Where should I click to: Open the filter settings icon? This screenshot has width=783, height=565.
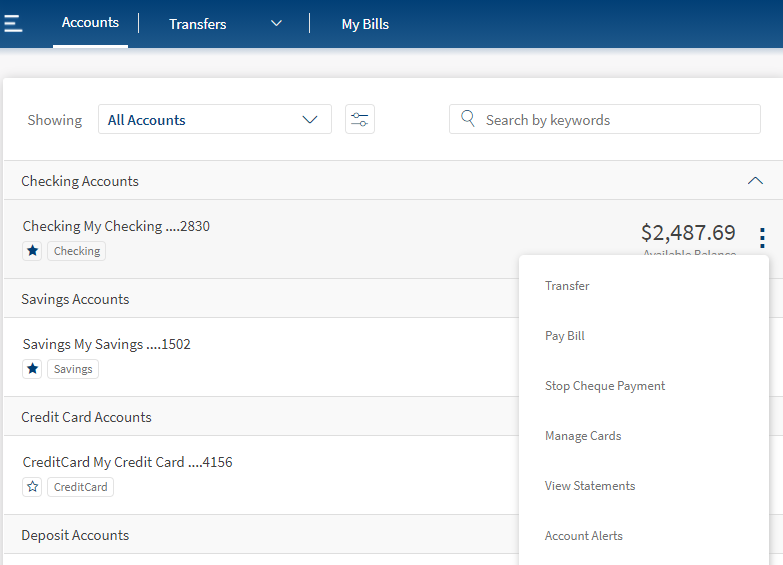click(x=359, y=120)
